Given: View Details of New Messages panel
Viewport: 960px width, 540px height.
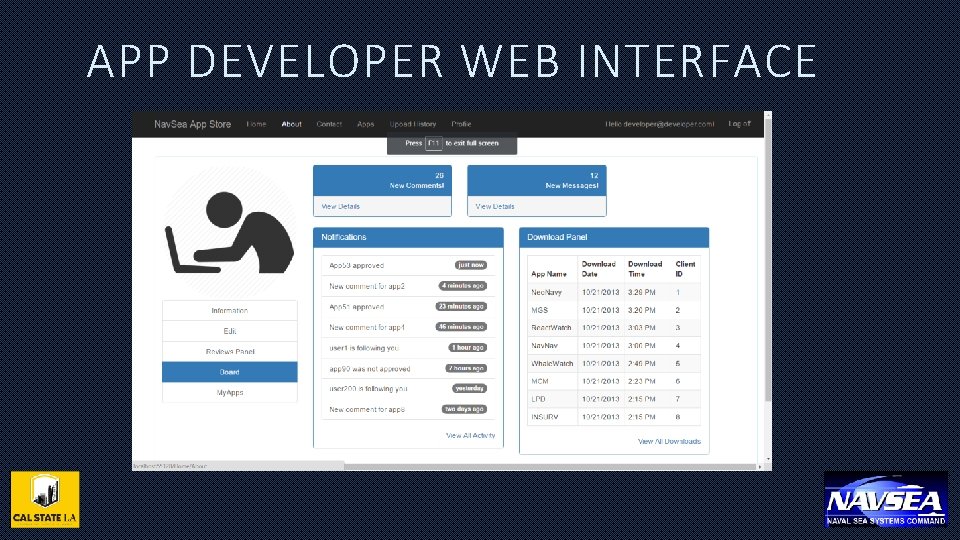Looking at the screenshot, I should pyautogui.click(x=495, y=207).
